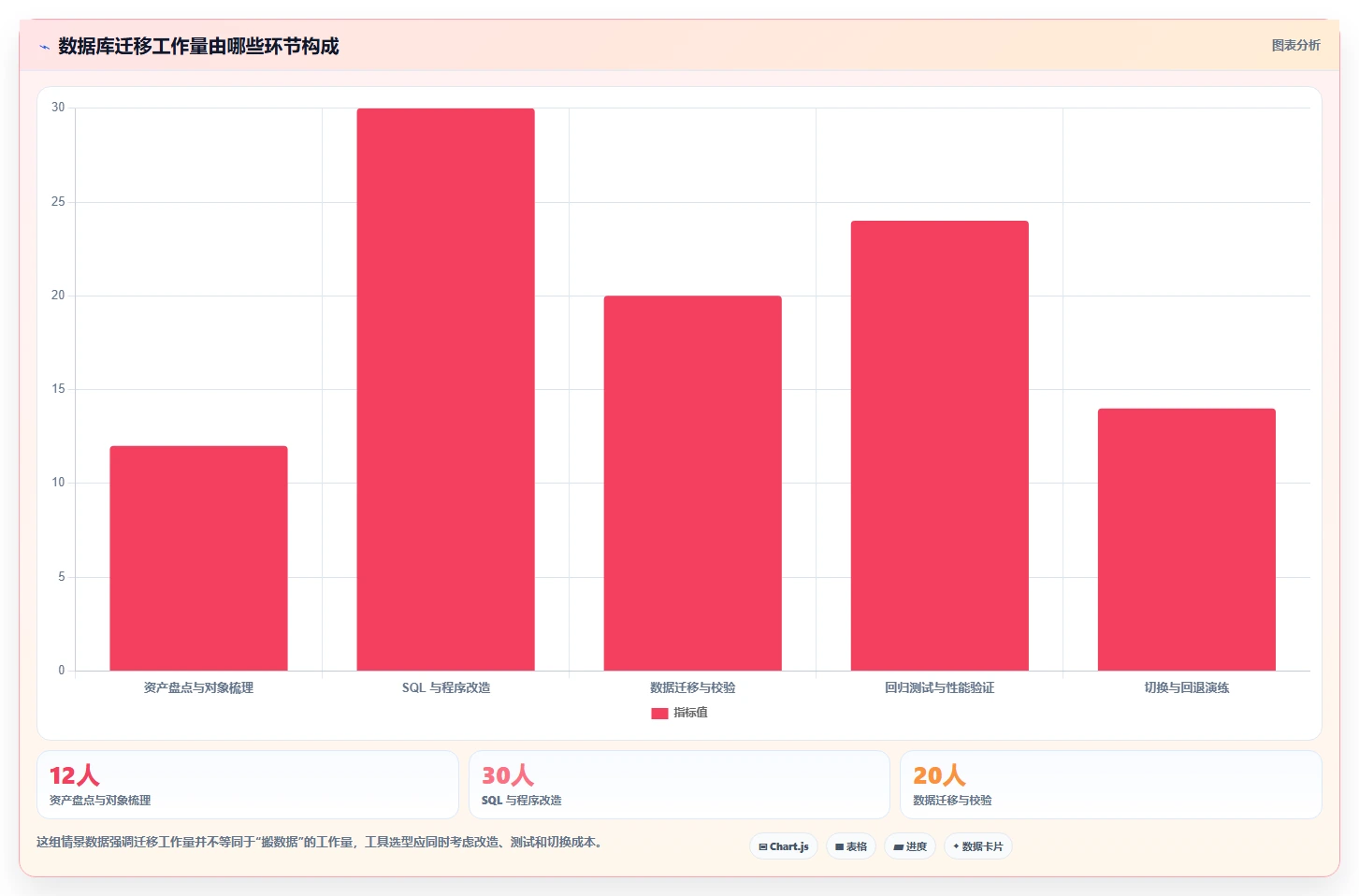Viewport: 1359px width, 896px height.
Task: Click the summary note starting 这组情景数据
Action: pyautogui.click(x=322, y=842)
